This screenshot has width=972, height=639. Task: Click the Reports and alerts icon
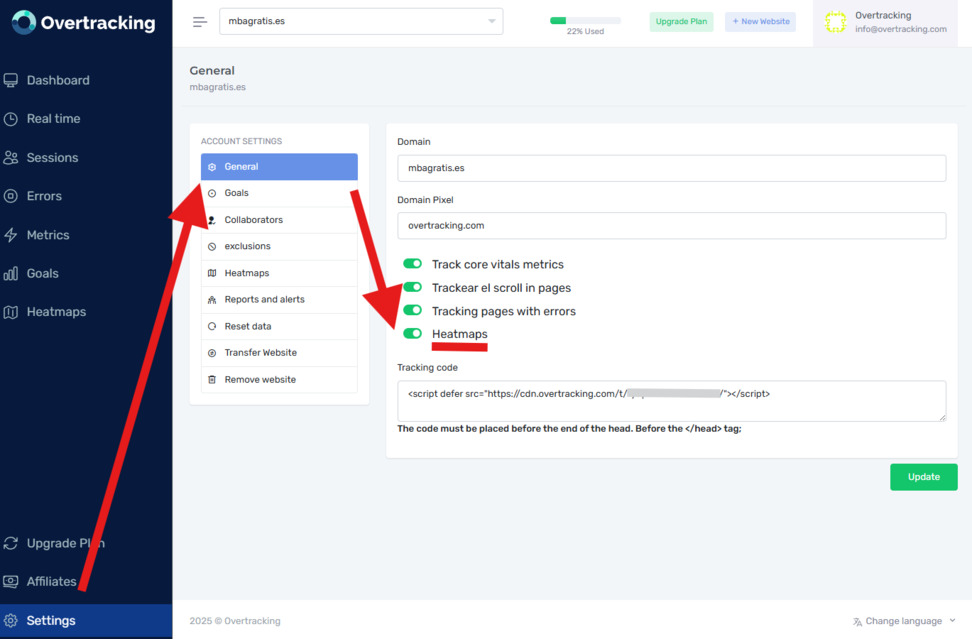tap(212, 300)
